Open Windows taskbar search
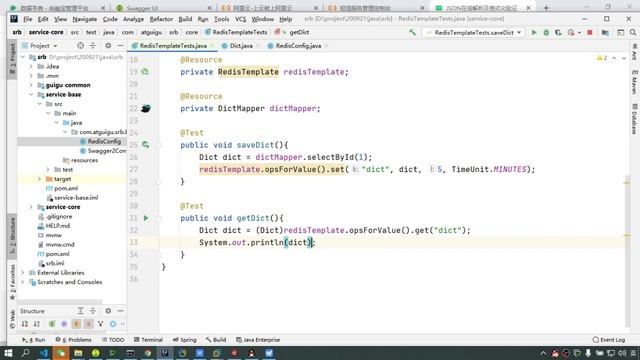The image size is (640, 360). point(25,353)
